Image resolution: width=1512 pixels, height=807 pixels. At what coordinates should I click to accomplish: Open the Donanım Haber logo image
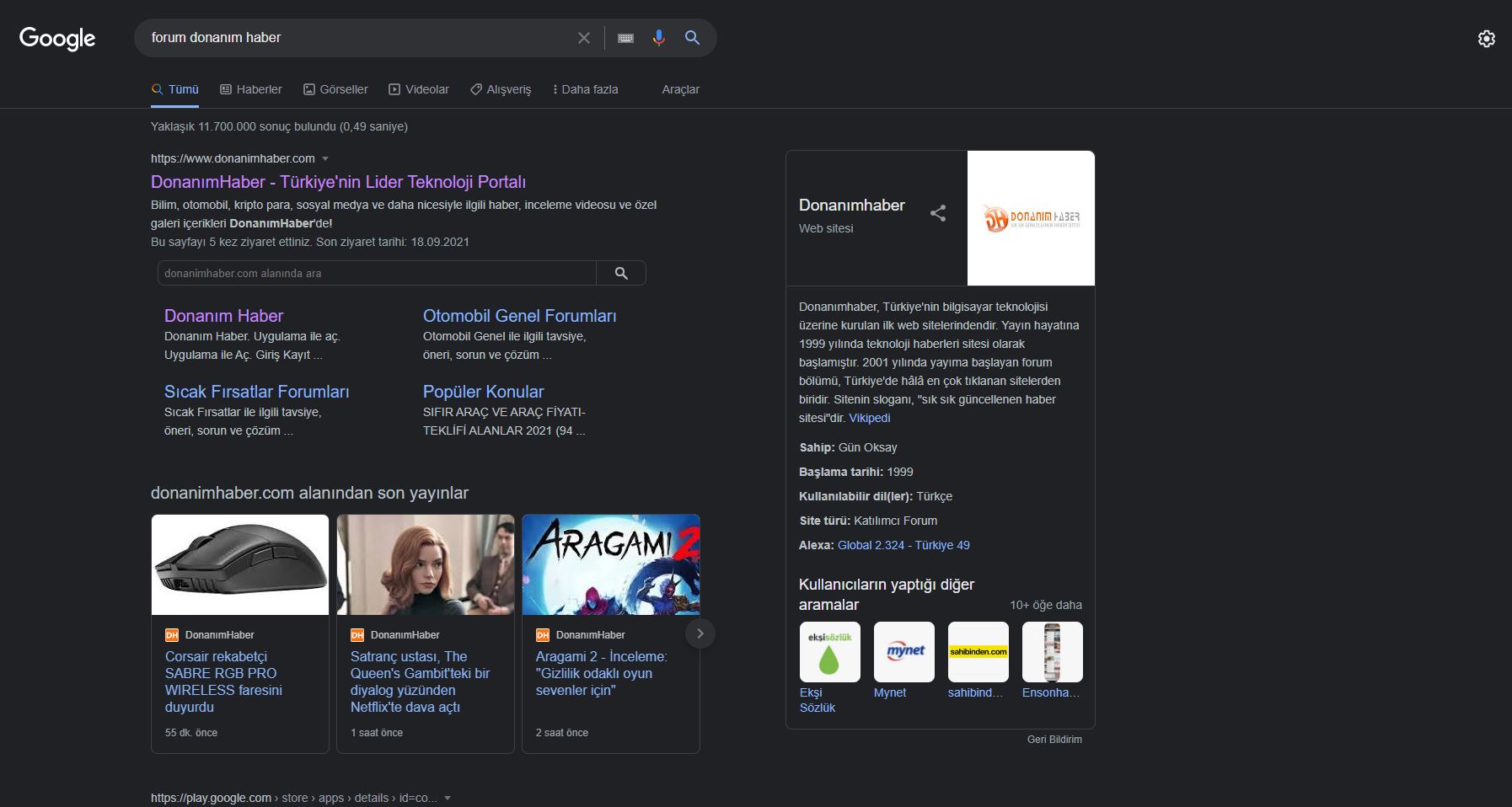point(1031,218)
